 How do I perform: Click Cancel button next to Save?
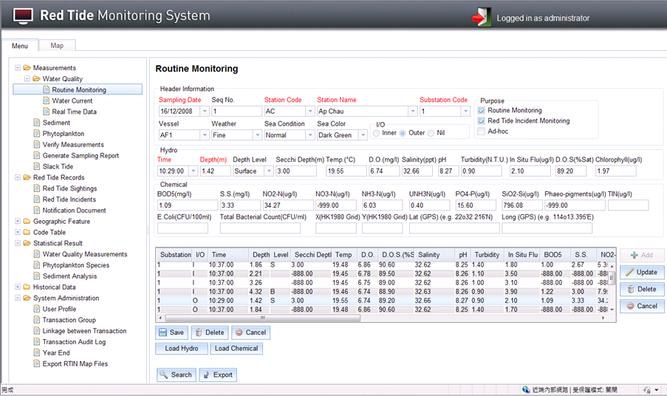click(251, 333)
